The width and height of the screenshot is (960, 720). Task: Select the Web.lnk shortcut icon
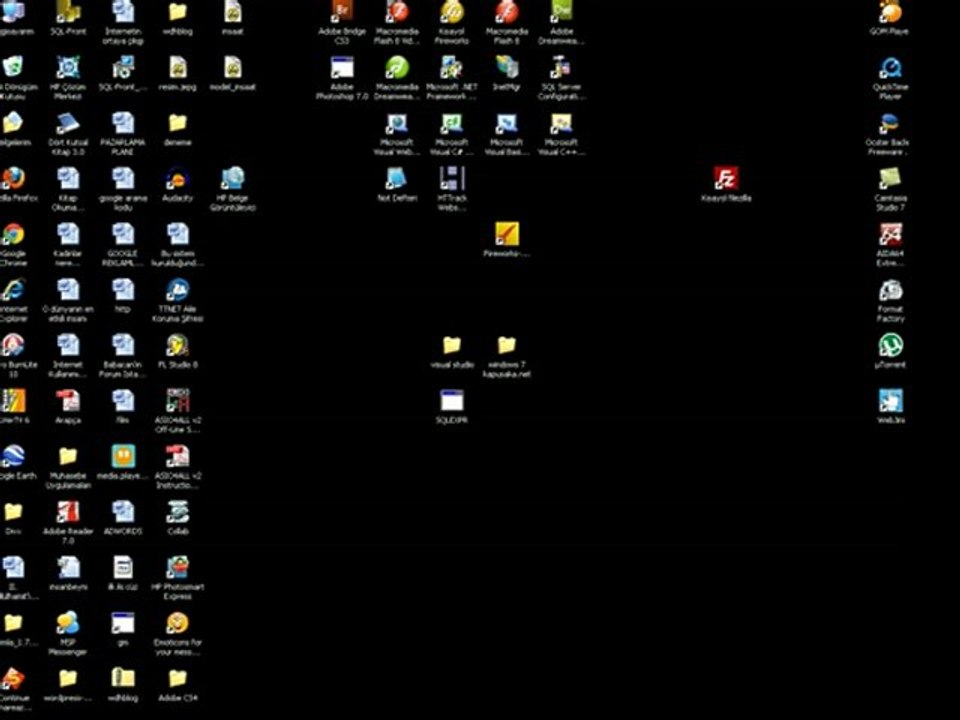click(890, 401)
